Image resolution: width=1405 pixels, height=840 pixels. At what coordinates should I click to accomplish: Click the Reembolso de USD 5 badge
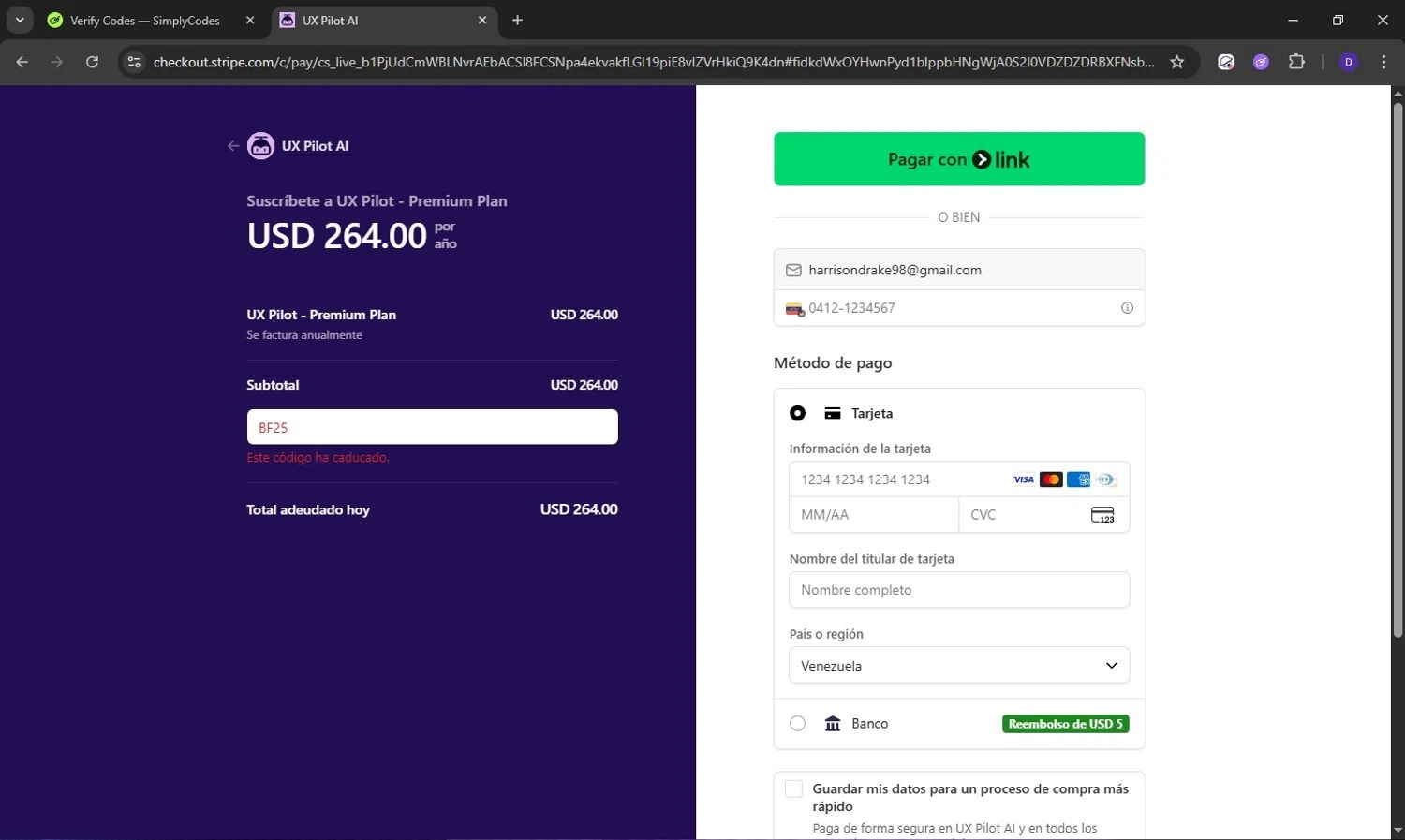1066,724
